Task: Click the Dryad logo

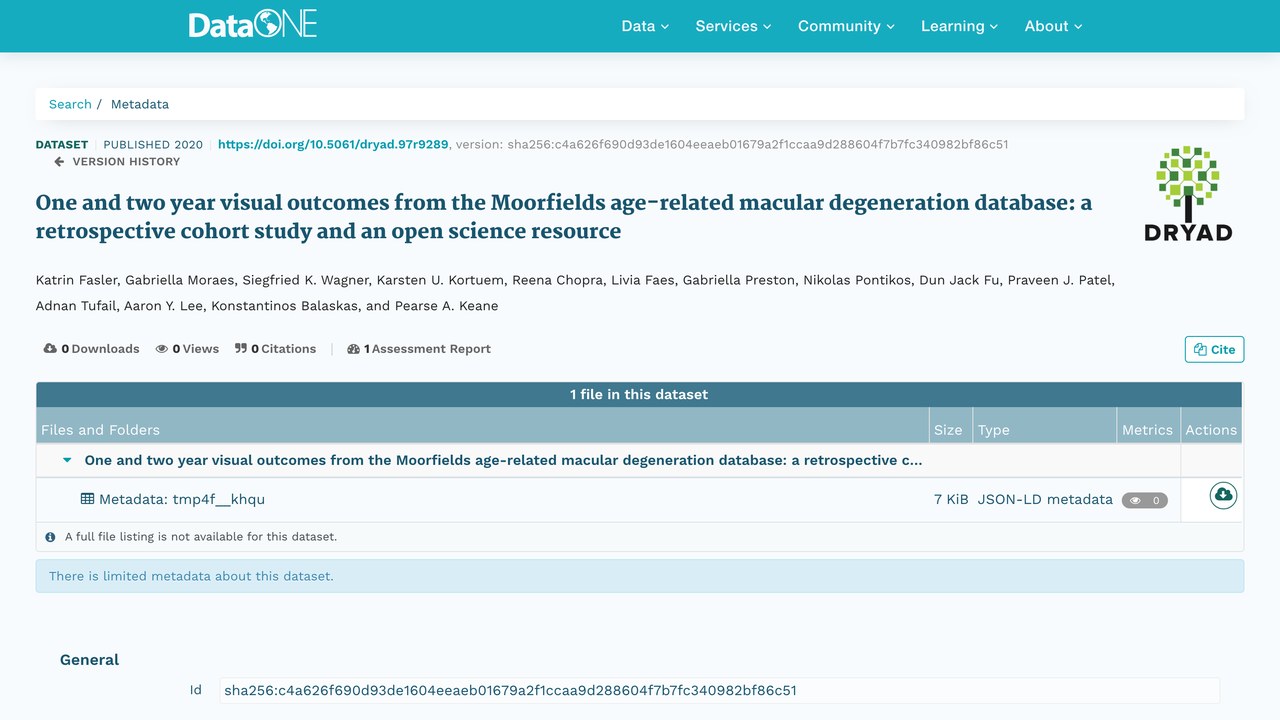Action: 1188,194
